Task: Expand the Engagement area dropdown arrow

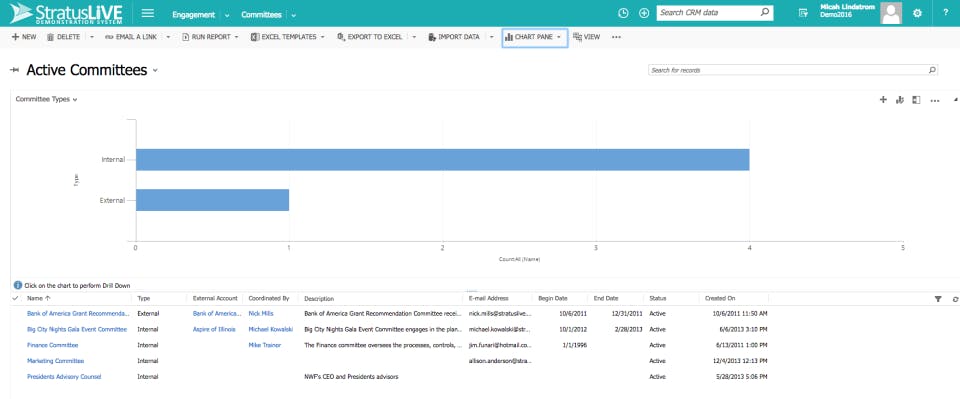Action: tap(227, 15)
